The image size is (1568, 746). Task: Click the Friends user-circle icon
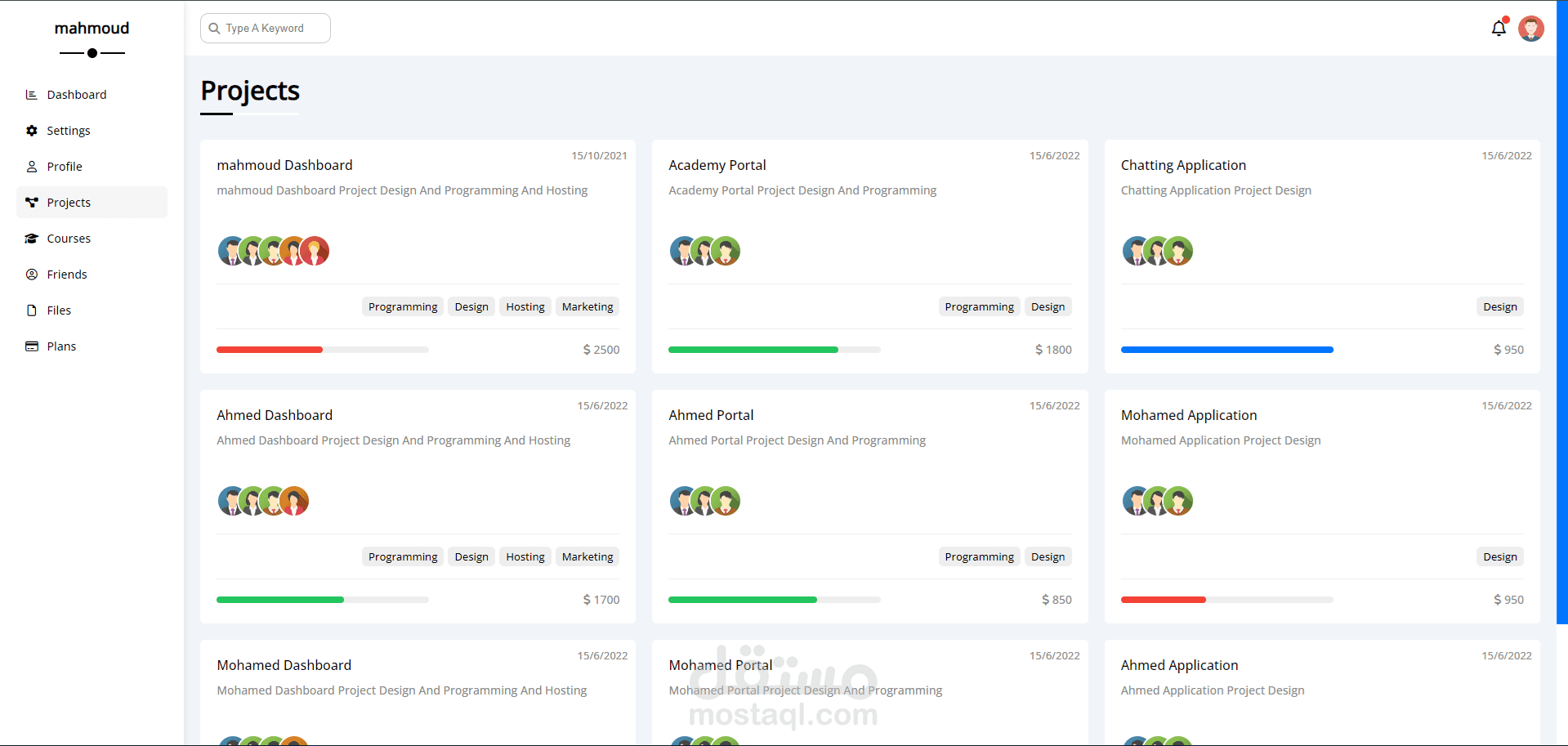32,275
